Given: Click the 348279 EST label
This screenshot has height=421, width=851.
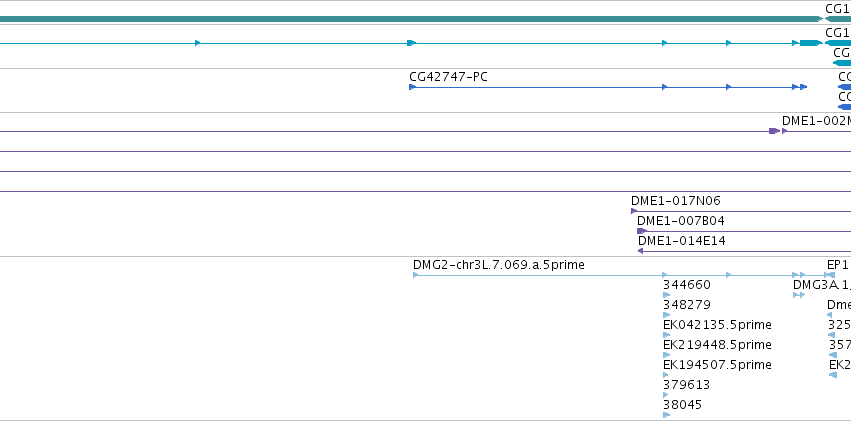Looking at the screenshot, I should tap(687, 305).
